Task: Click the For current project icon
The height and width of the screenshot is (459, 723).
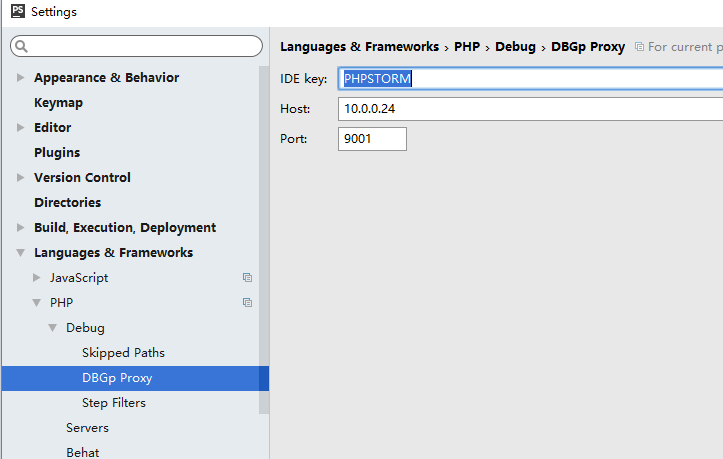Action: click(639, 47)
